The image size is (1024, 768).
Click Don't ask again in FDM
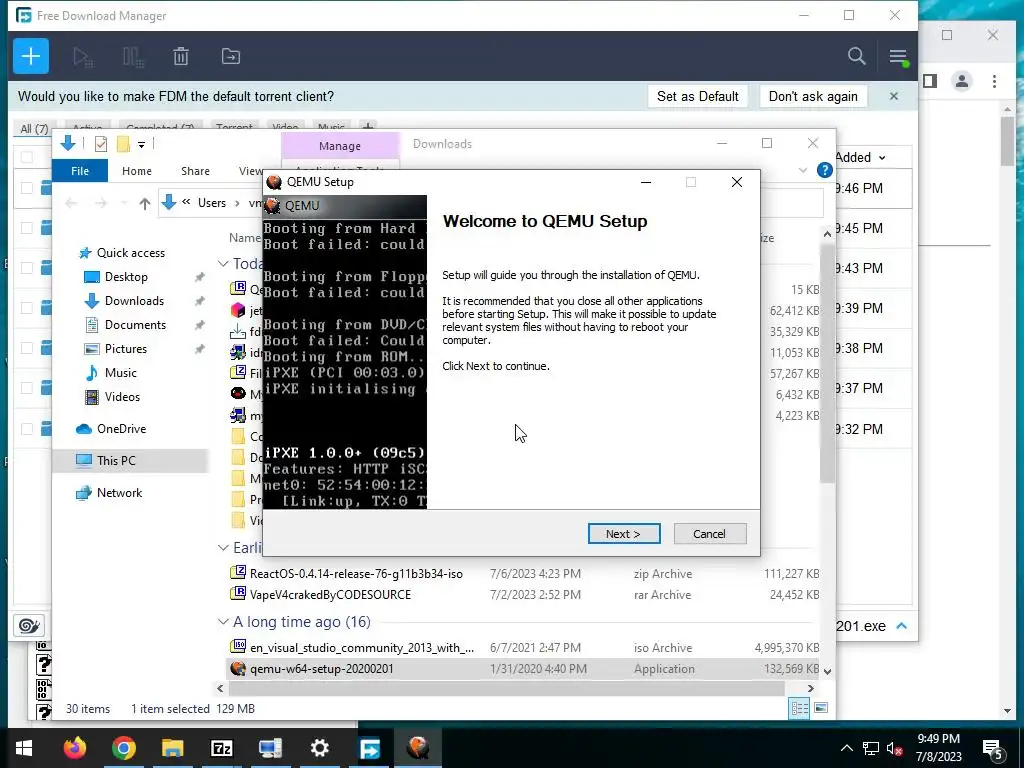pyautogui.click(x=813, y=97)
